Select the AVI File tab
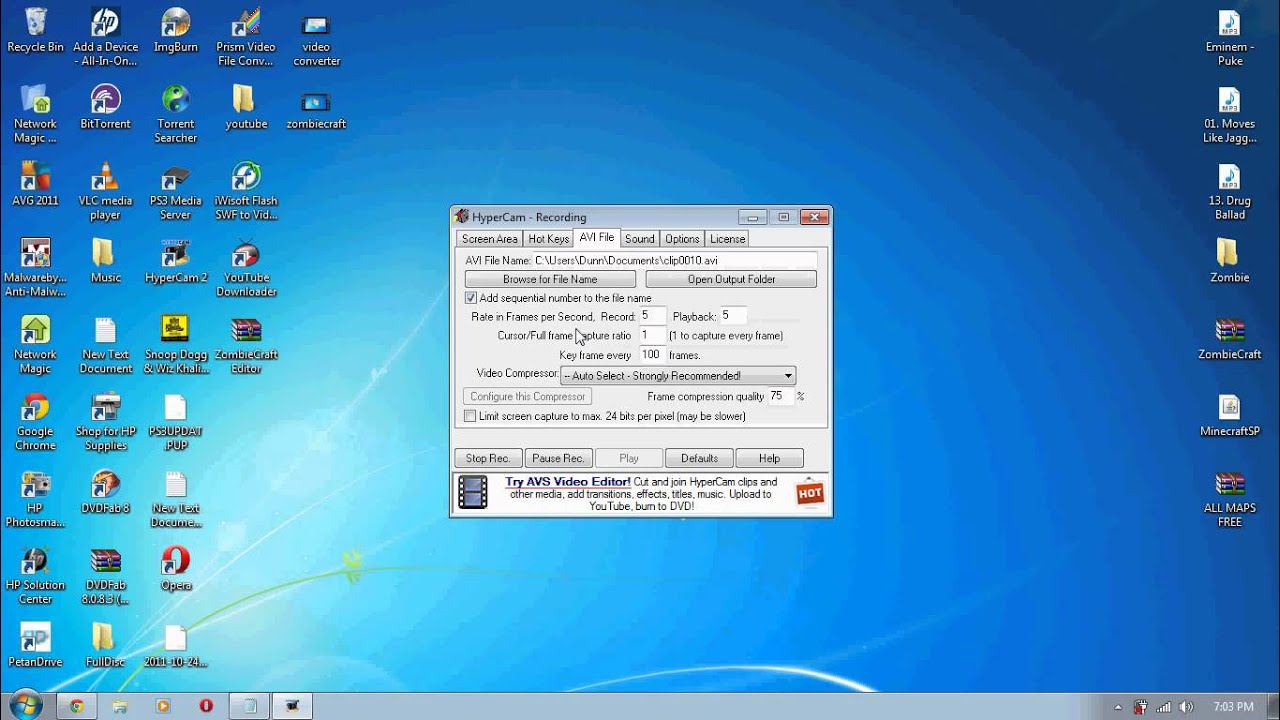 point(597,238)
